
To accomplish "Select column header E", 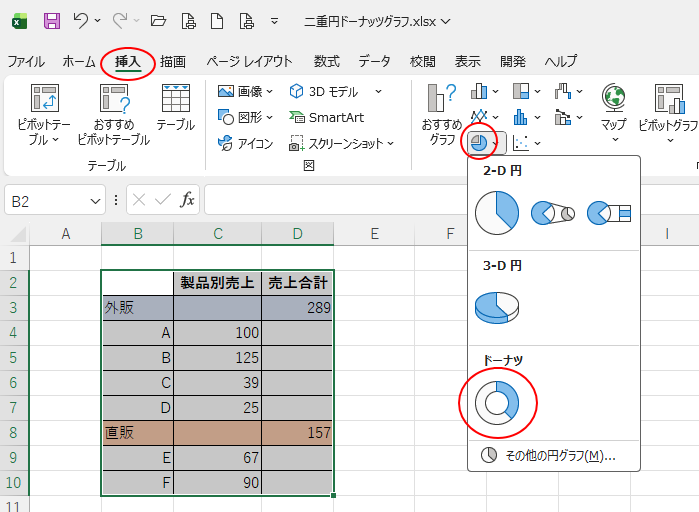I will [374, 233].
